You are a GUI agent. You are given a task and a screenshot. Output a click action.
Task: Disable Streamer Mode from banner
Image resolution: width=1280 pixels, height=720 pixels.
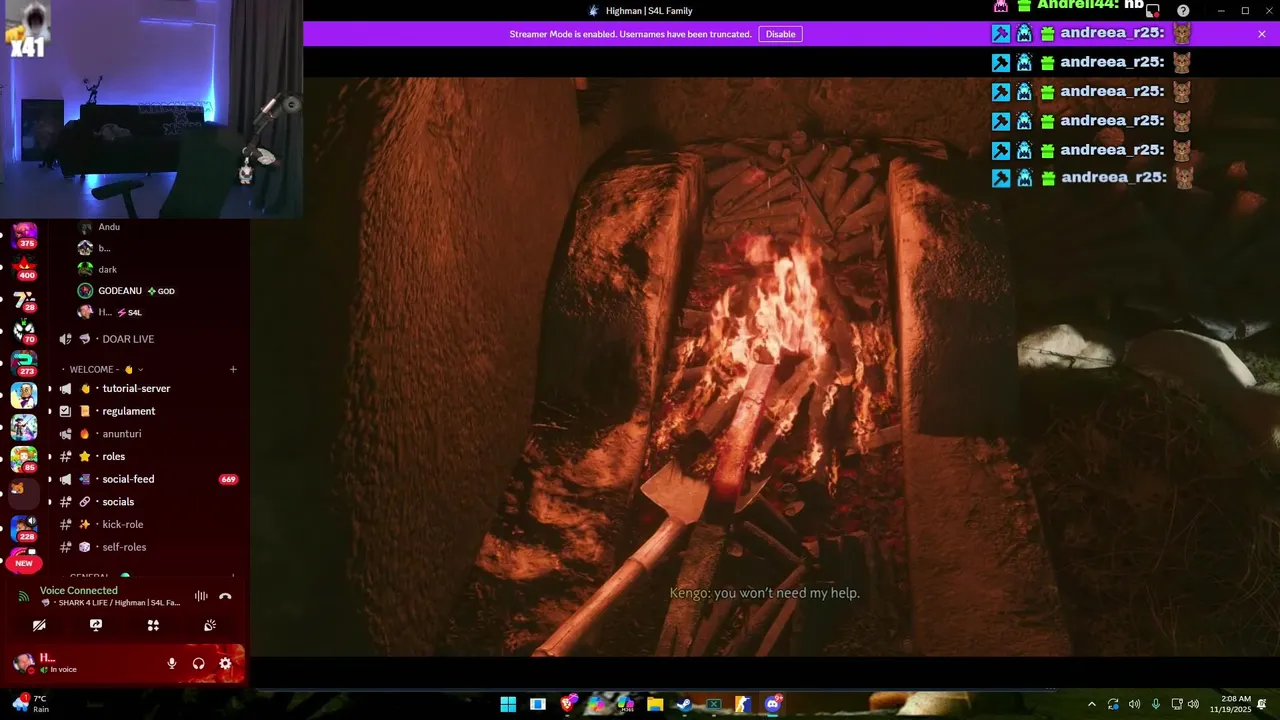pos(780,34)
